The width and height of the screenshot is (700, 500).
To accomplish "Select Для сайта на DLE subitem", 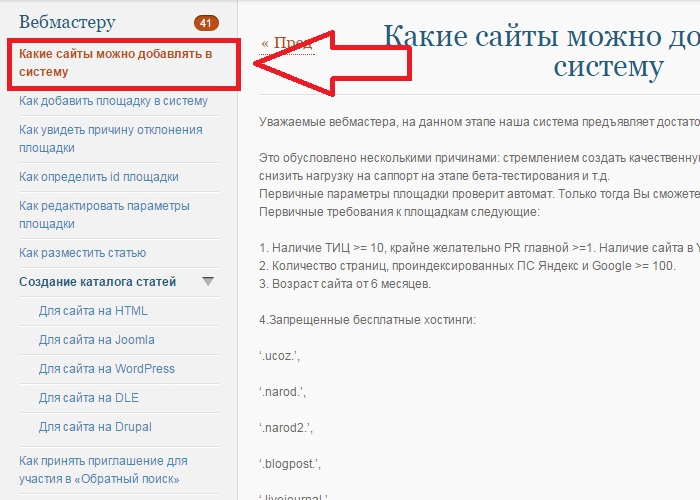I will pos(88,398).
